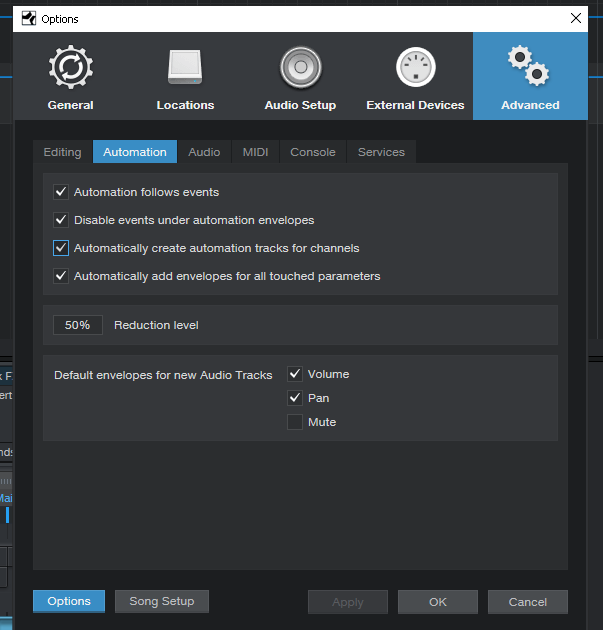Click the 50% Reduction level field
Screen dimensions: 603x630
[x=78, y=325]
